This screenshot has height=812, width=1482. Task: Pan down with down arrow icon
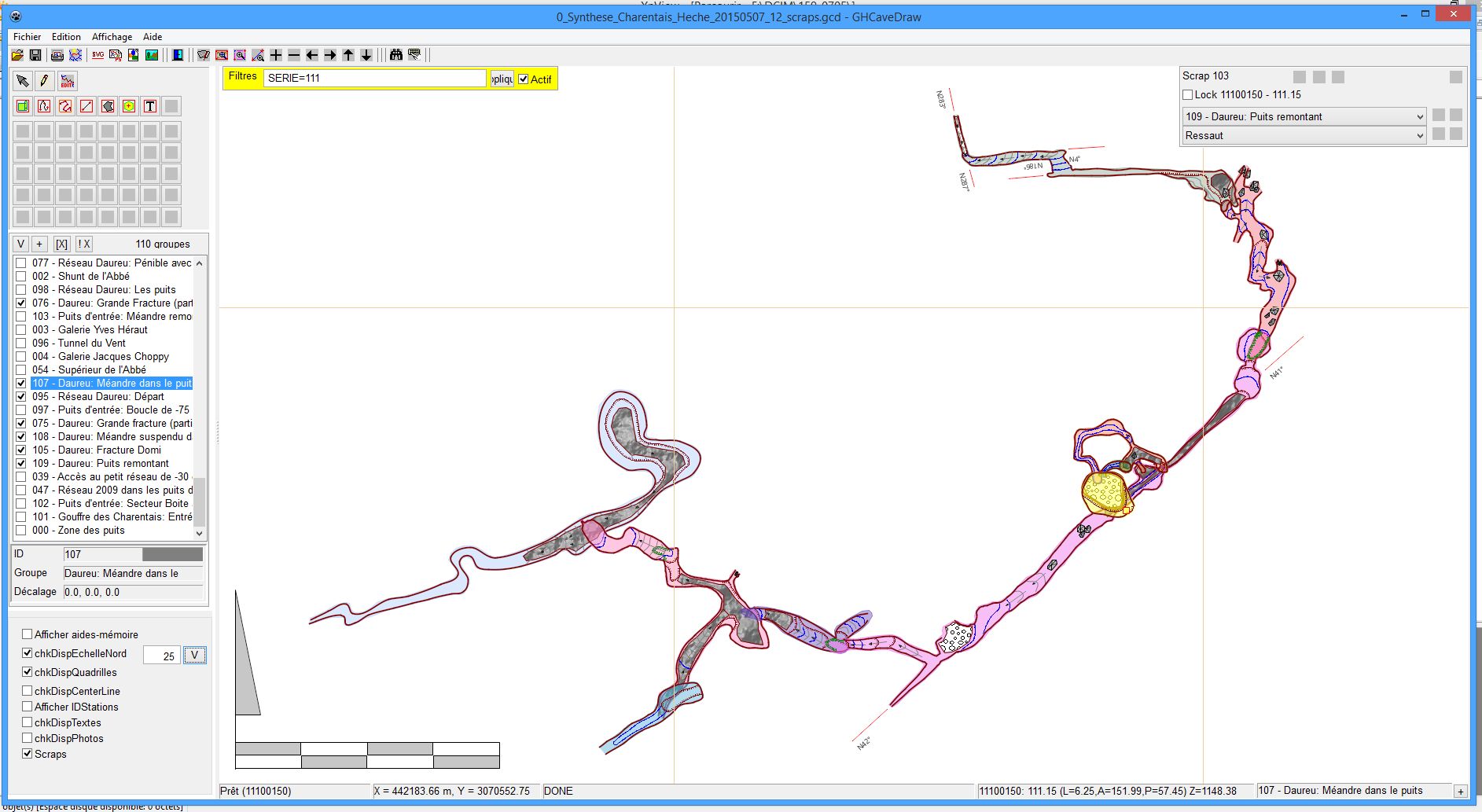click(366, 55)
